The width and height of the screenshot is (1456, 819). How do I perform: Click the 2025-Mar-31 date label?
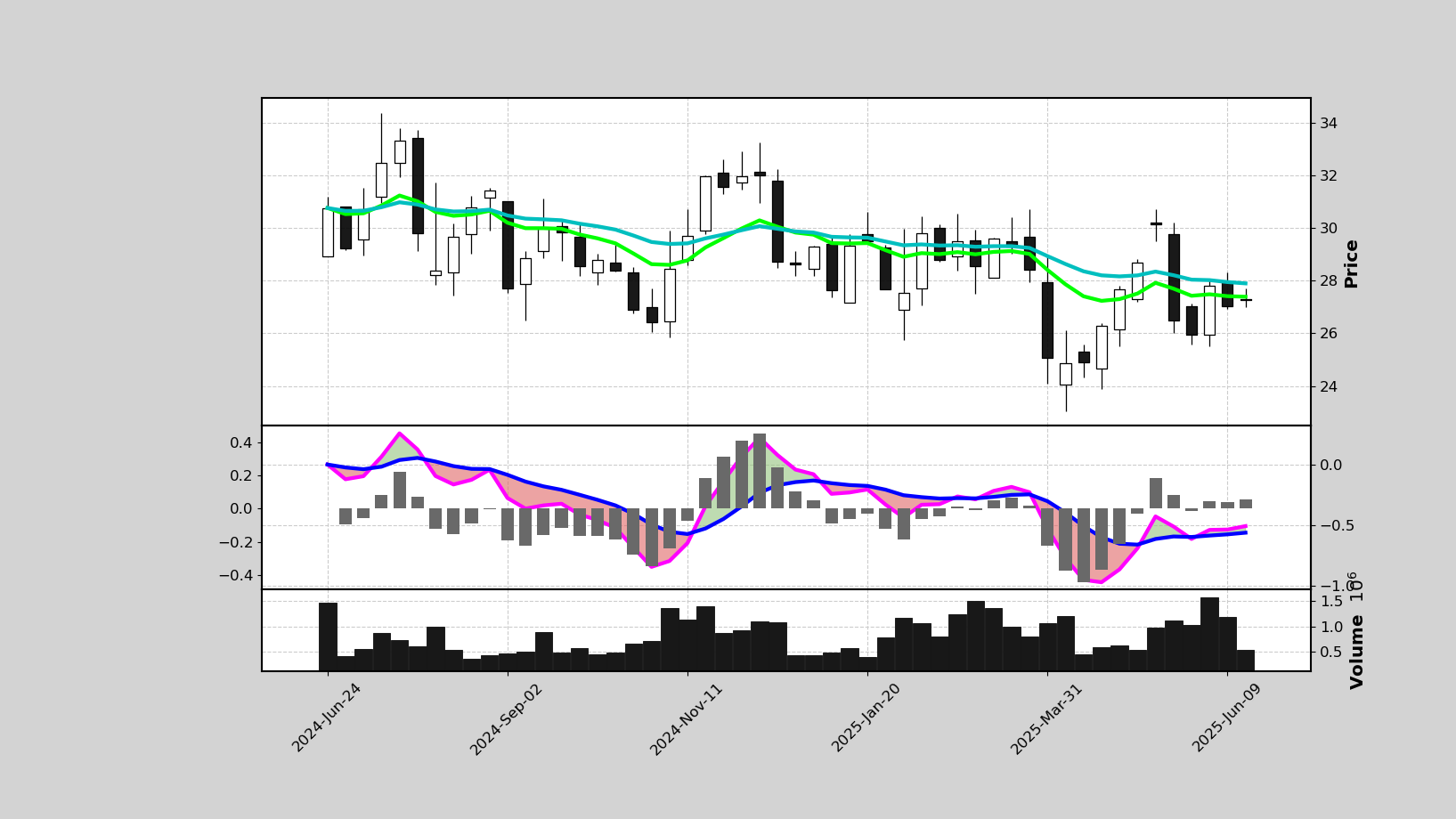[x=1046, y=719]
